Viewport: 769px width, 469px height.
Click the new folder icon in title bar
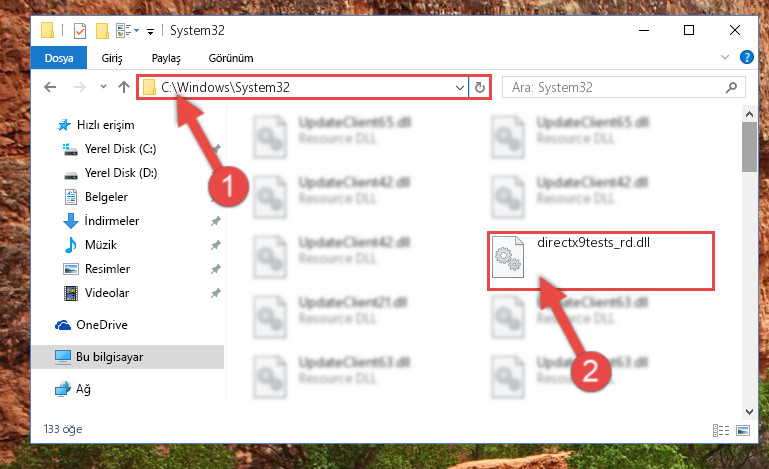[x=102, y=31]
